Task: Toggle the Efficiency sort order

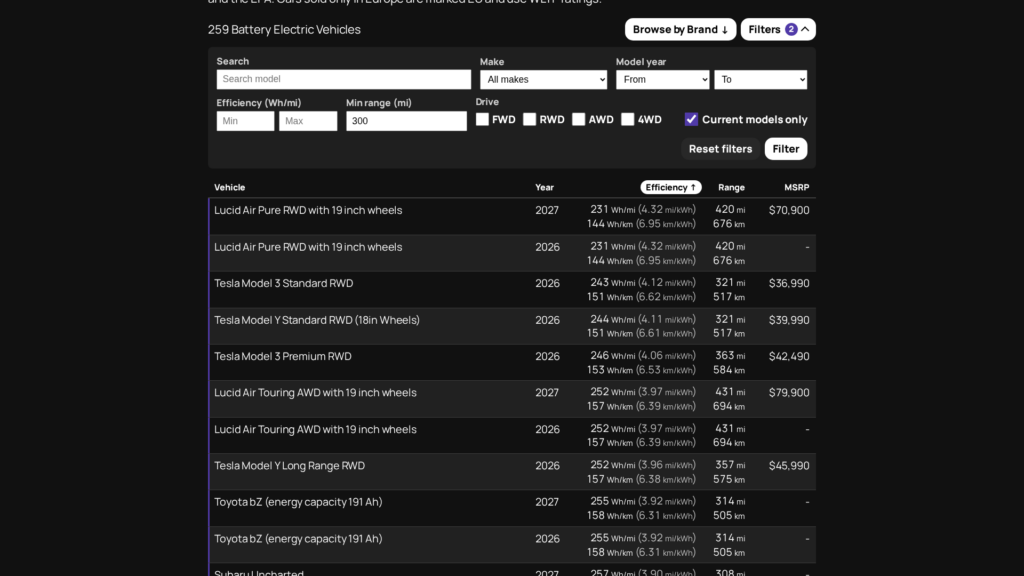Action: (671, 187)
